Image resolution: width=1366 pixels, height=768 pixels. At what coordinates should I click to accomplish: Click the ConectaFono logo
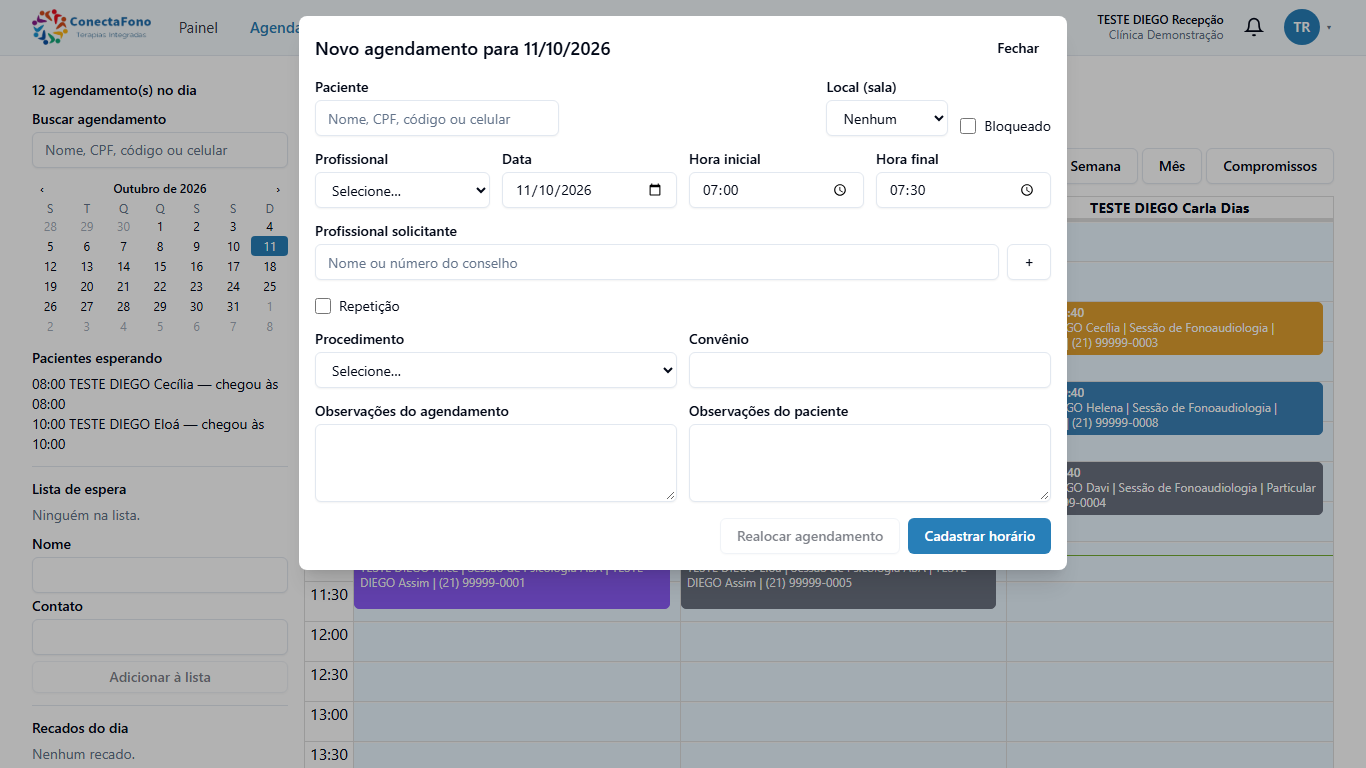[92, 27]
